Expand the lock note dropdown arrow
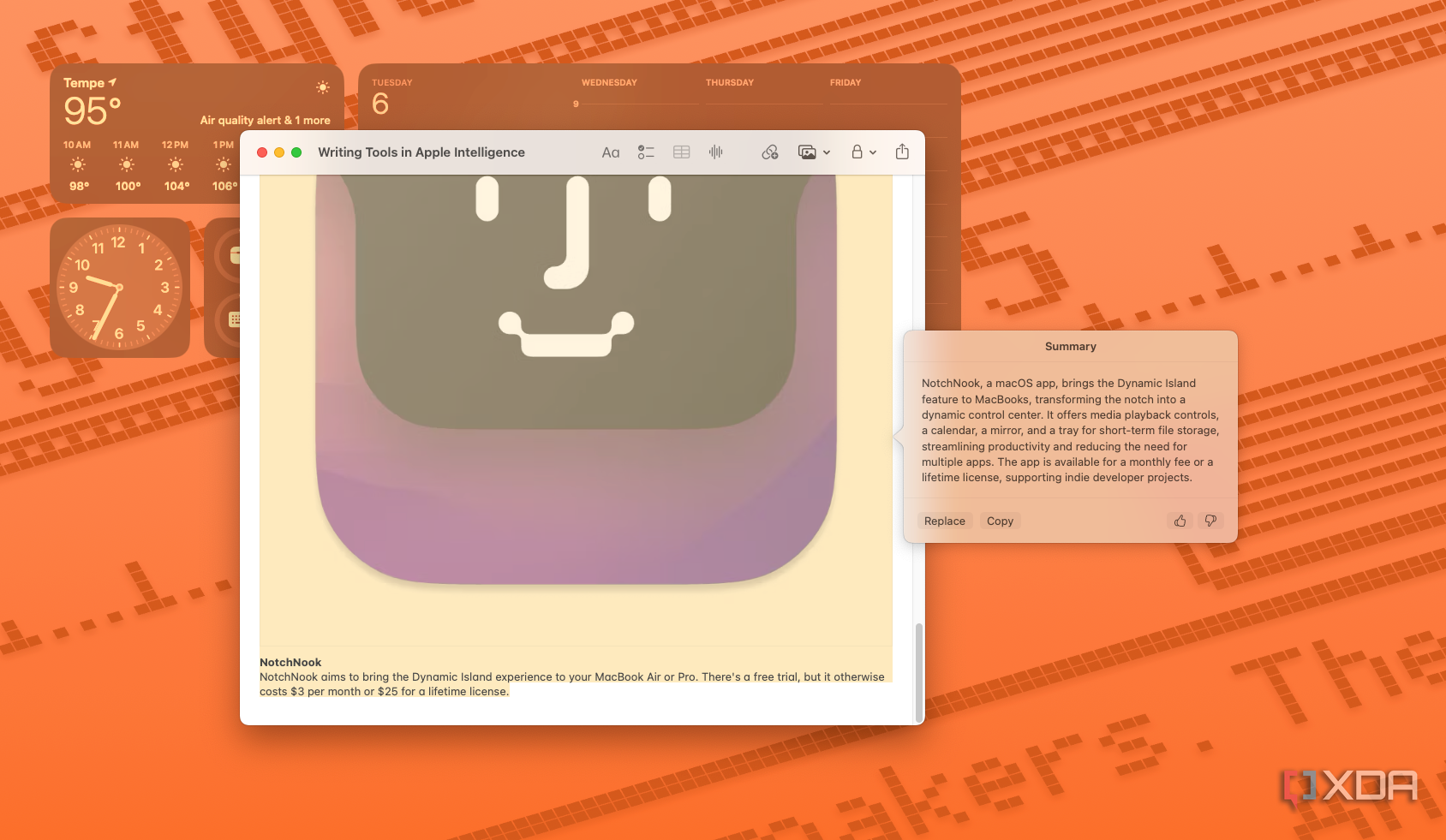This screenshot has width=1446, height=840. 873,152
